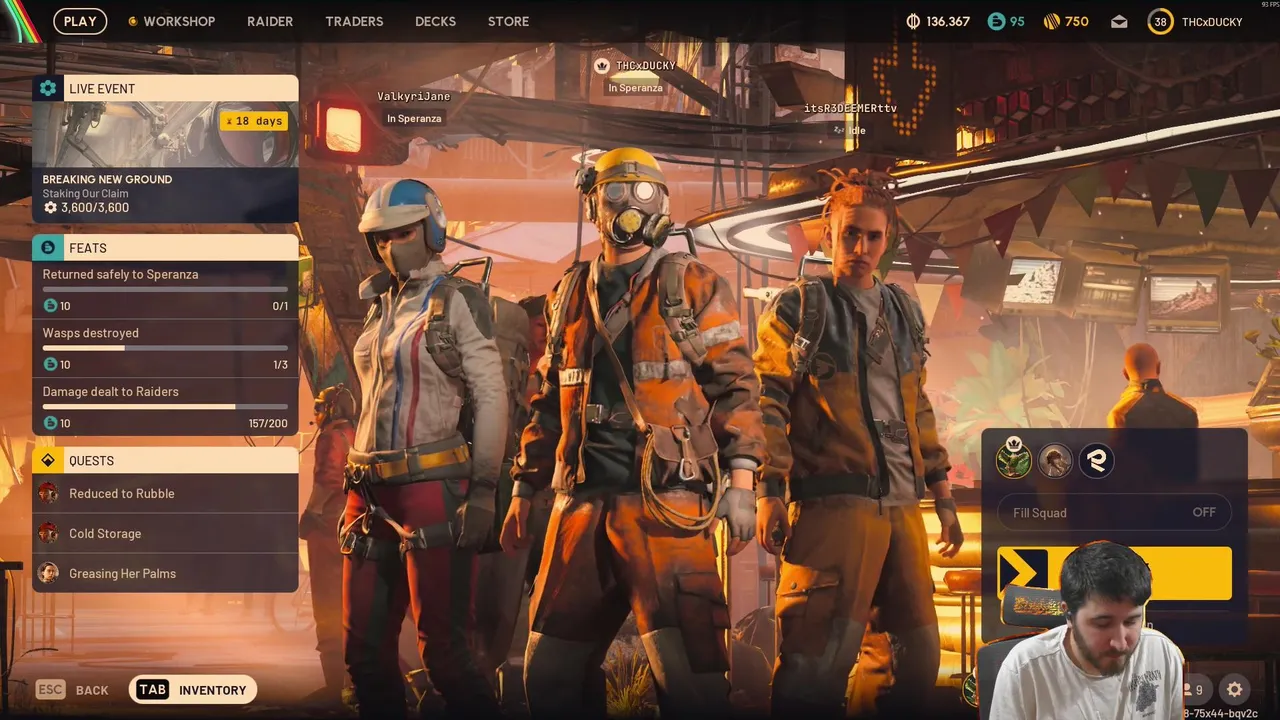Viewport: 1280px width, 720px height.
Task: Click the teal Cred currency icon beside 95
Action: [996, 21]
